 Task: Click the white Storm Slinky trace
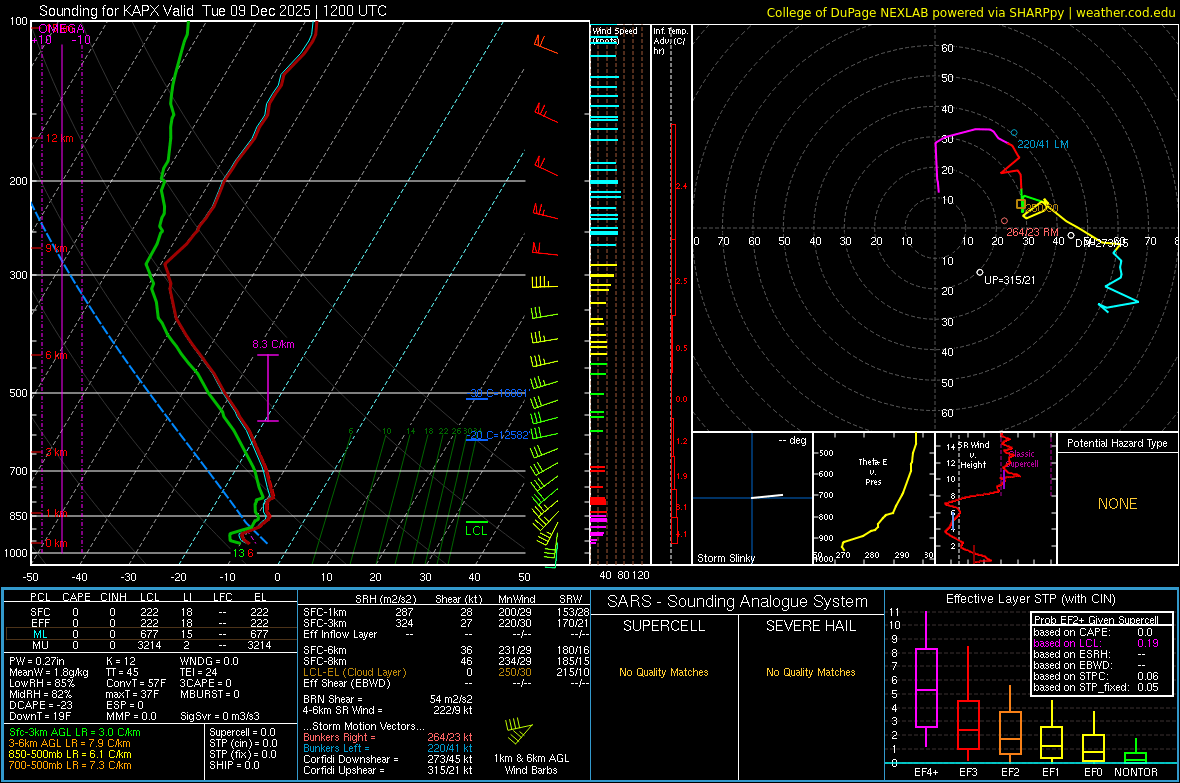click(767, 496)
